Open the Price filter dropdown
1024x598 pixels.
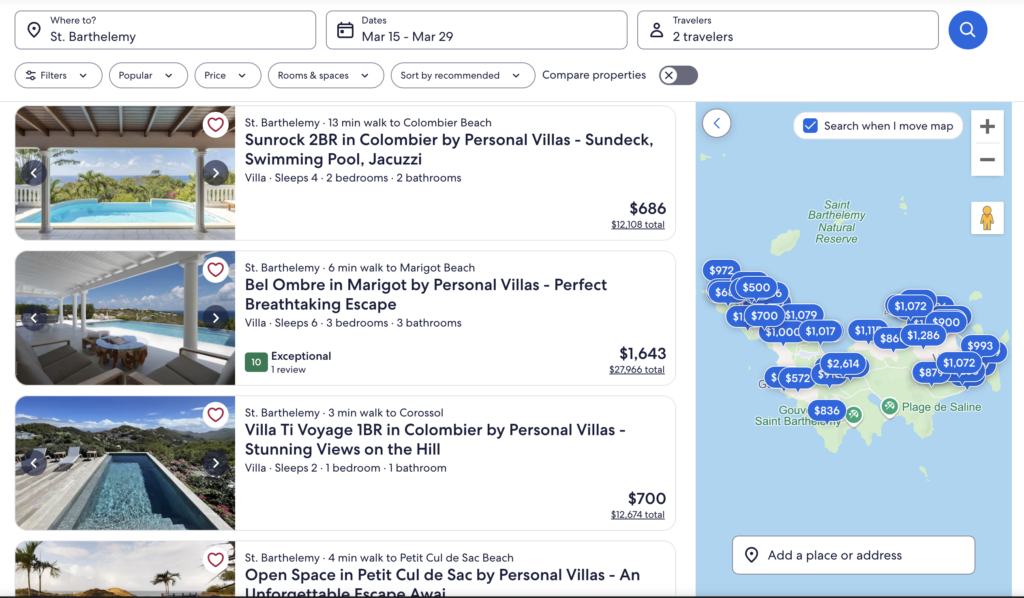[227, 76]
